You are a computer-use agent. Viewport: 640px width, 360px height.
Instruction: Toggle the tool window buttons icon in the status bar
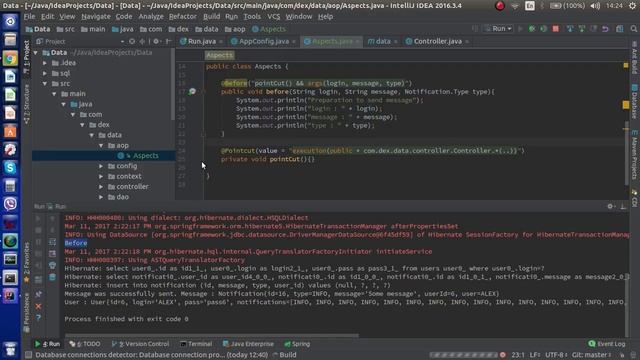pos(28,355)
